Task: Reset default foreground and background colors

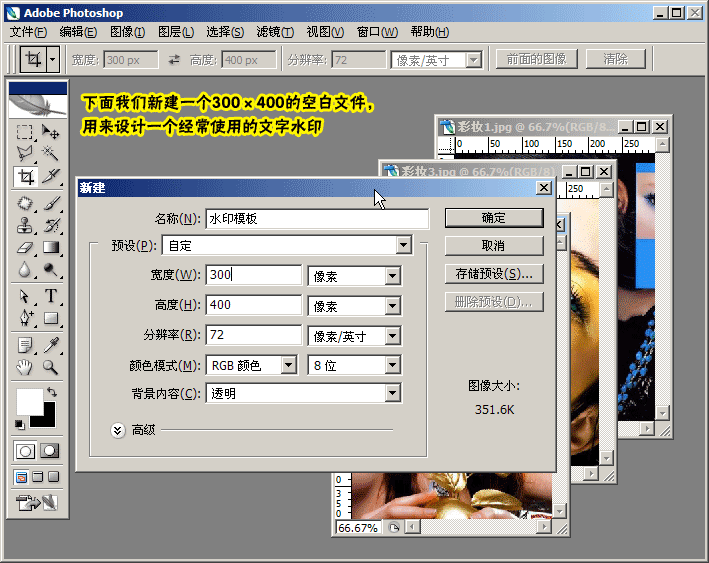Action: (x=19, y=424)
